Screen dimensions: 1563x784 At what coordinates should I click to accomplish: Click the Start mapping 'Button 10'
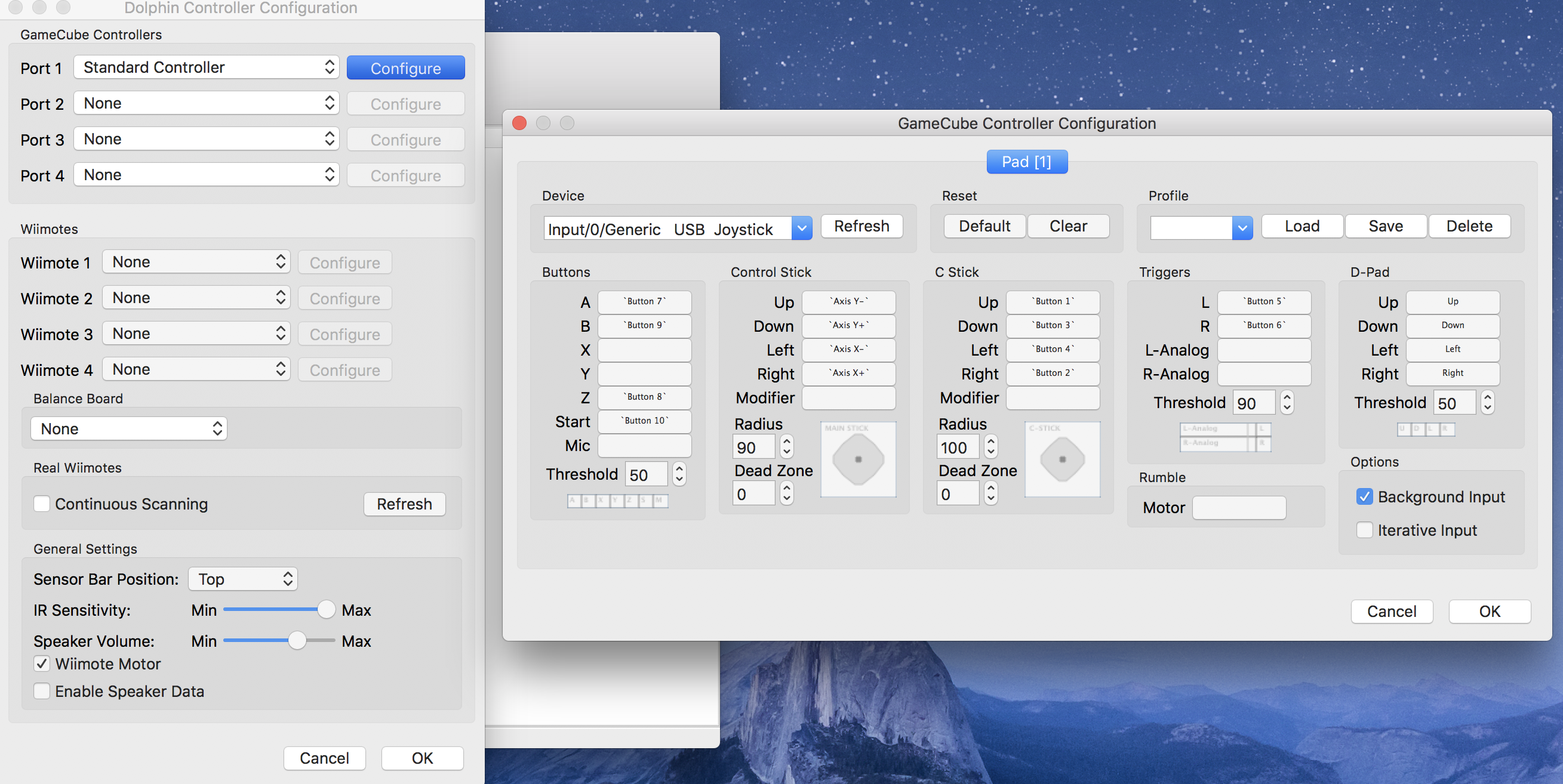pos(644,421)
